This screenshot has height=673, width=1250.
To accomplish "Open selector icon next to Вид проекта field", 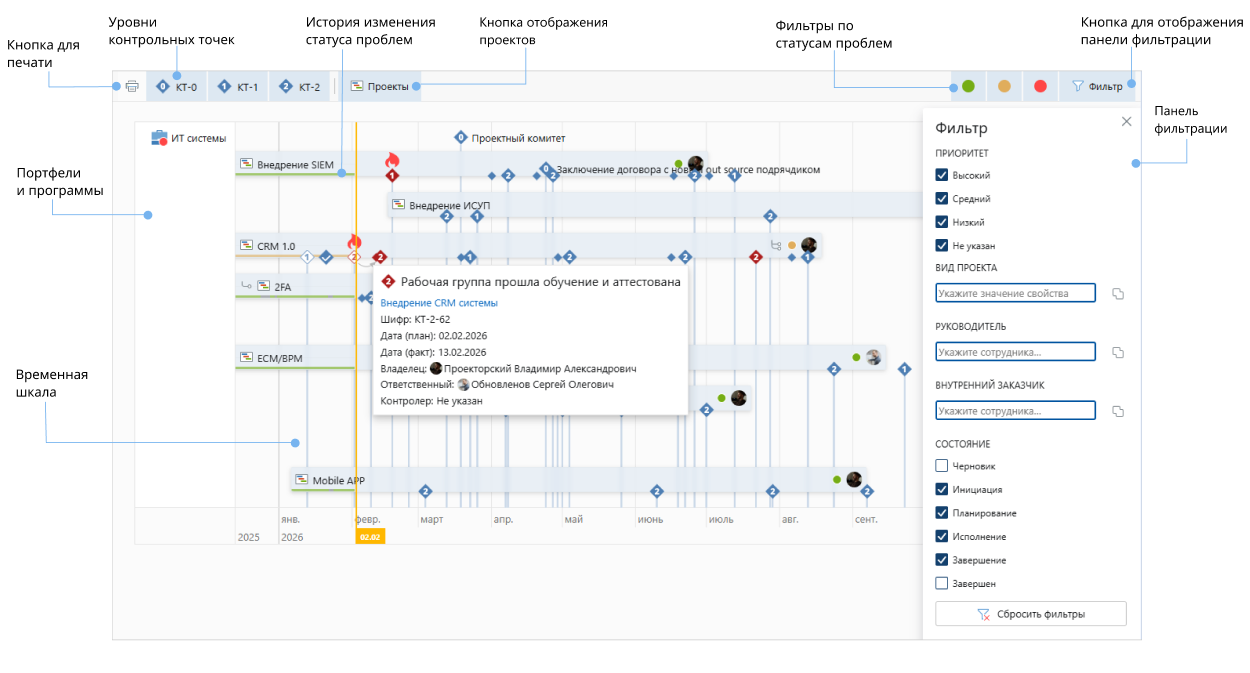I will click(x=1118, y=294).
